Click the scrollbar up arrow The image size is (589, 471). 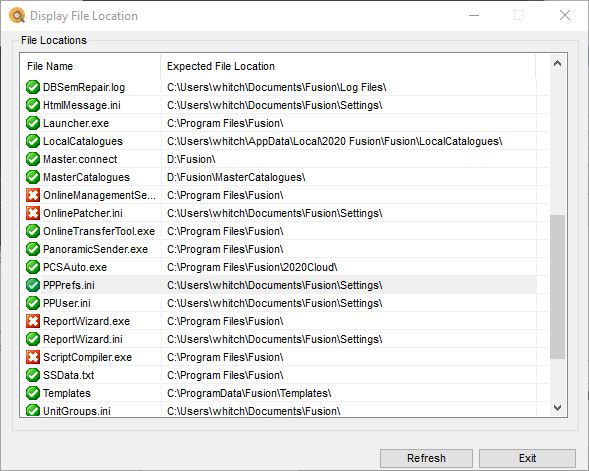tap(557, 63)
